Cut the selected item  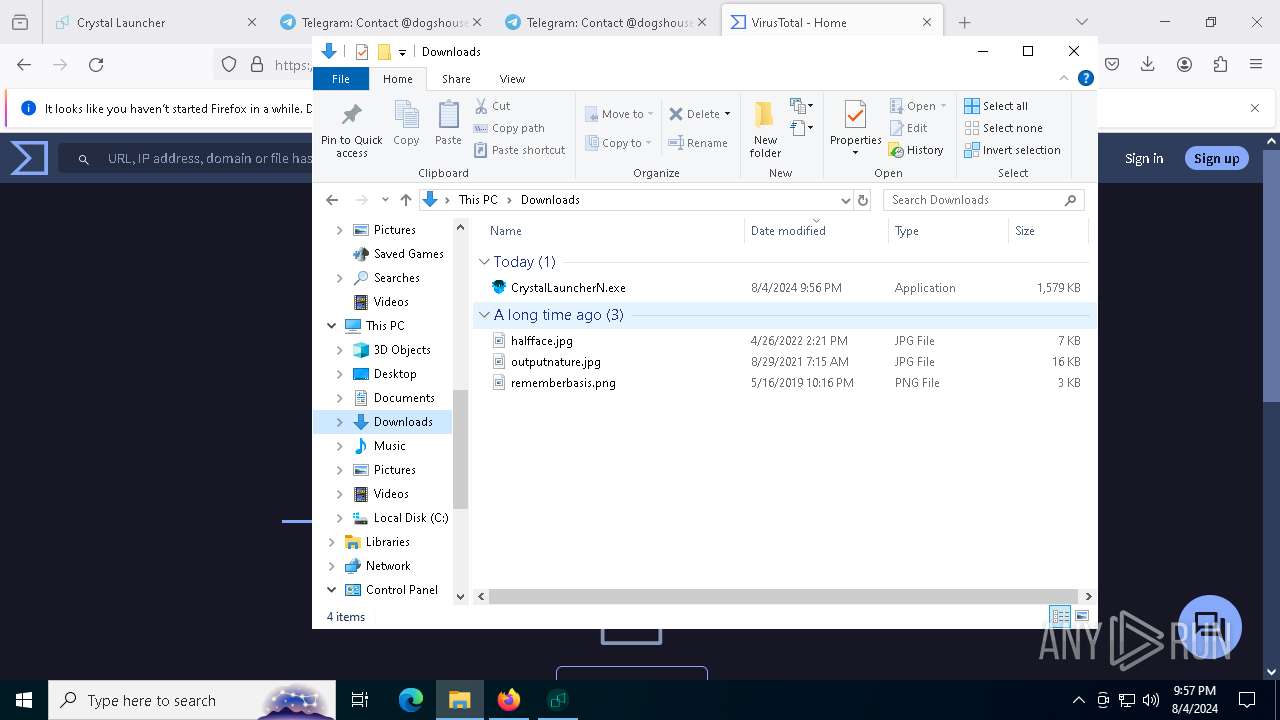[492, 106]
